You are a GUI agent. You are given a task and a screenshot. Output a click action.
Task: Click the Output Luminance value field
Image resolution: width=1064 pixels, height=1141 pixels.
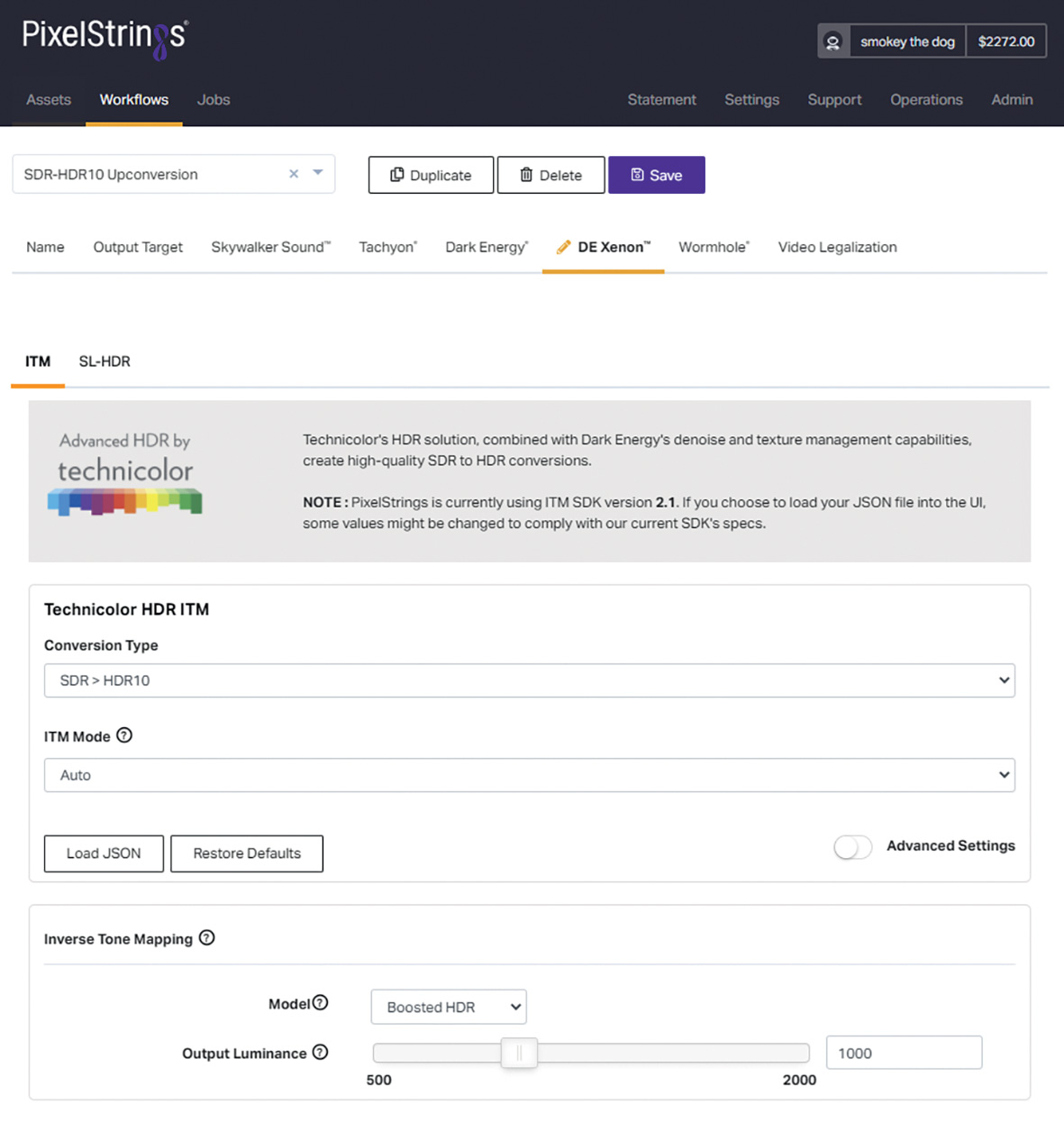[x=904, y=1053]
